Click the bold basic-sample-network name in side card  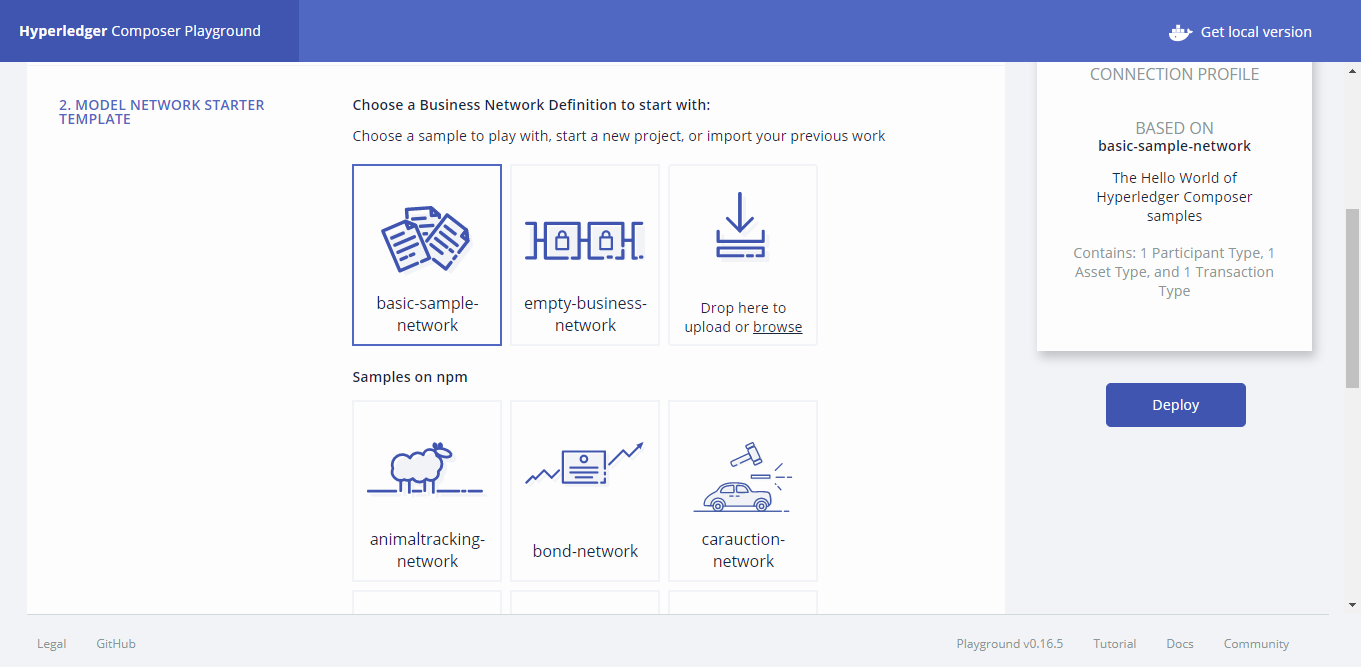pos(1174,146)
